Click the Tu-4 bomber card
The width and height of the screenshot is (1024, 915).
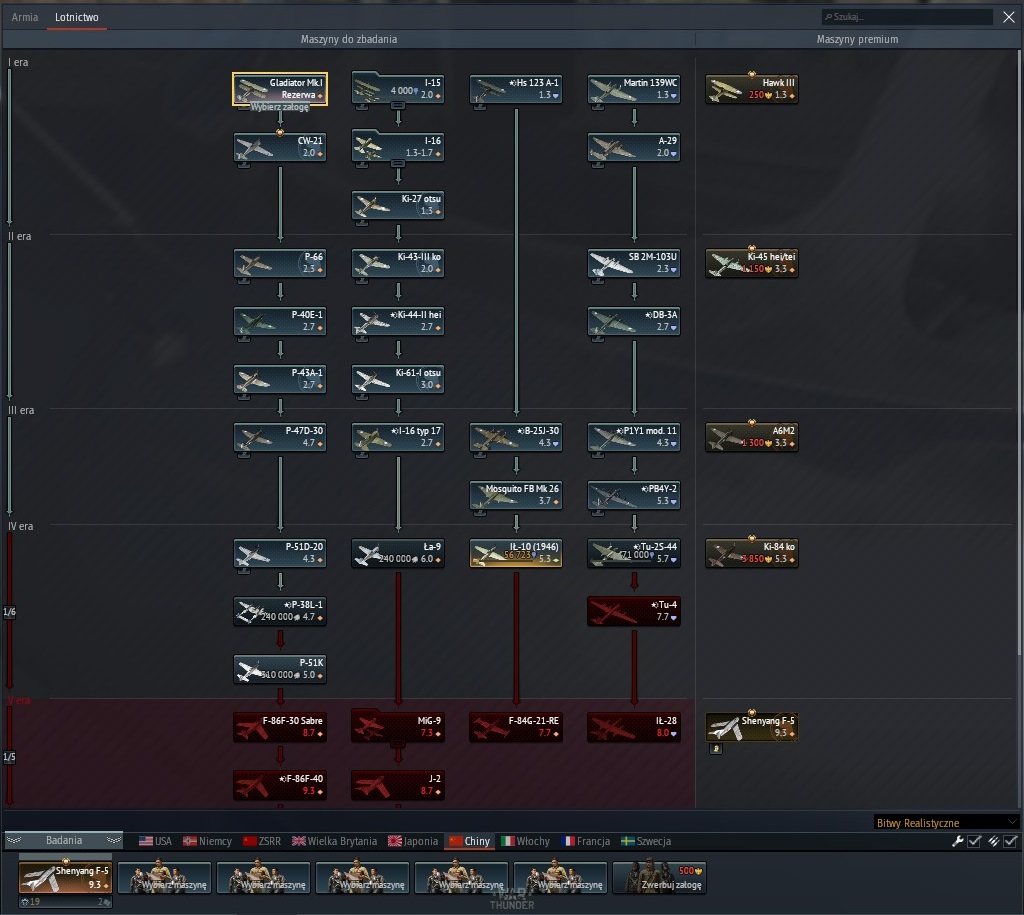pyautogui.click(x=633, y=611)
